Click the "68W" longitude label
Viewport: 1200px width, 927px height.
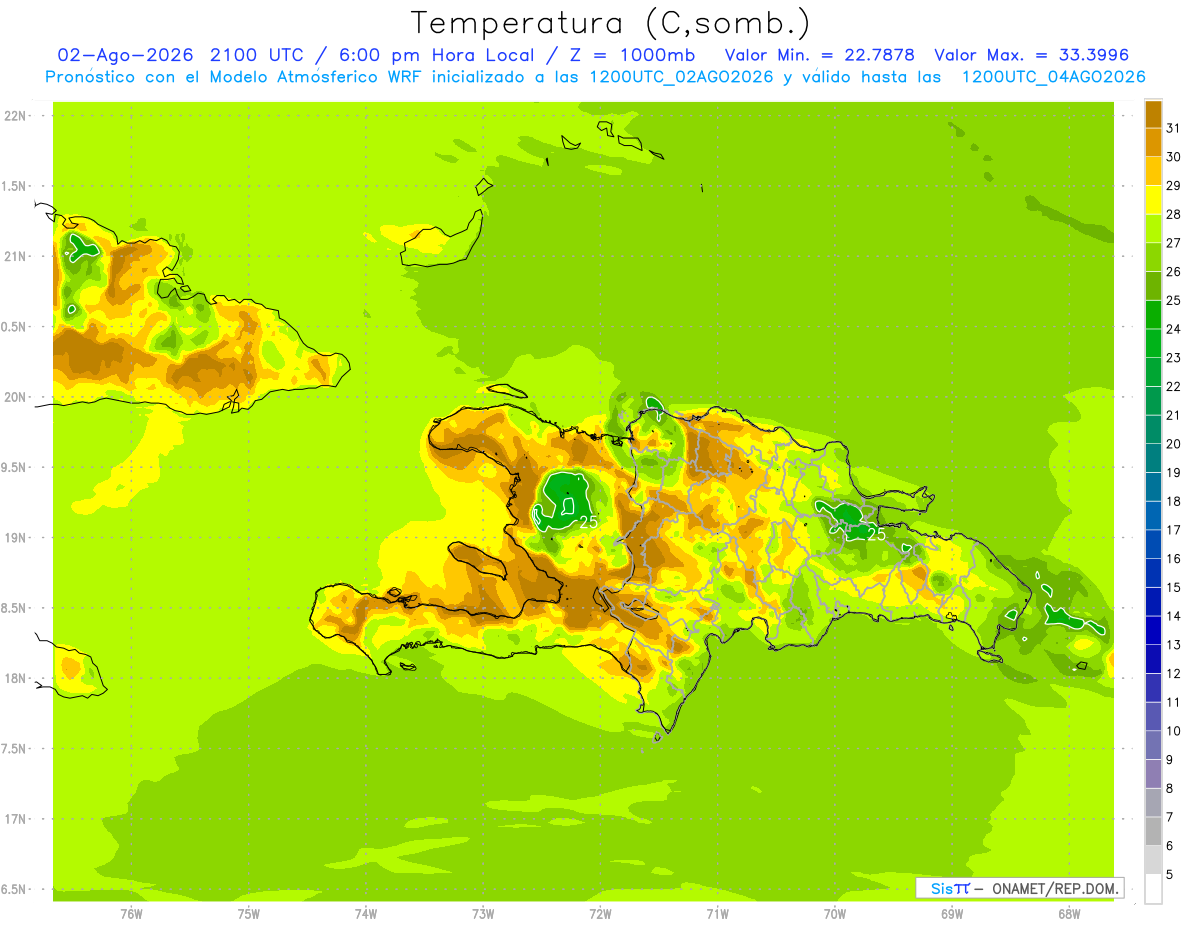tap(1068, 914)
